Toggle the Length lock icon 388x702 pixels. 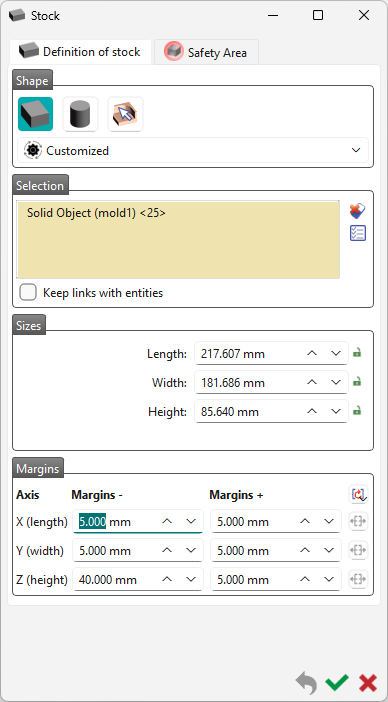tap(357, 353)
